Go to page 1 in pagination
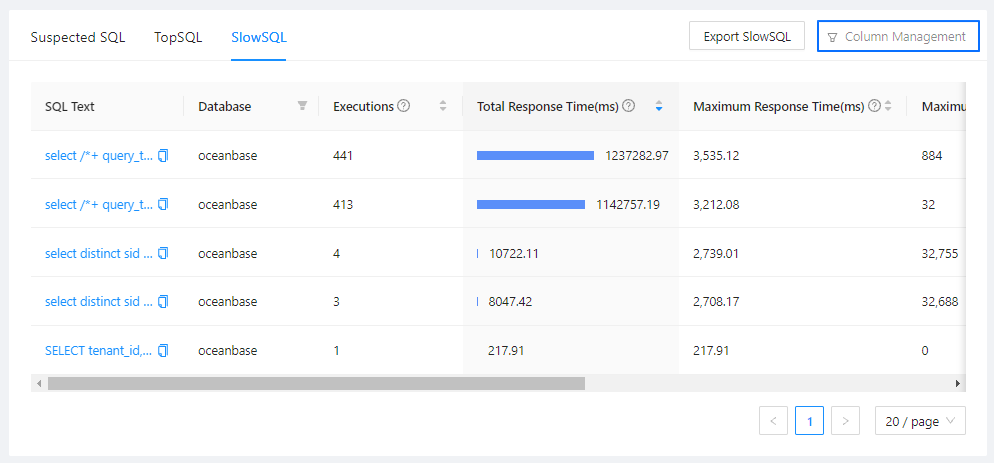 click(809, 422)
